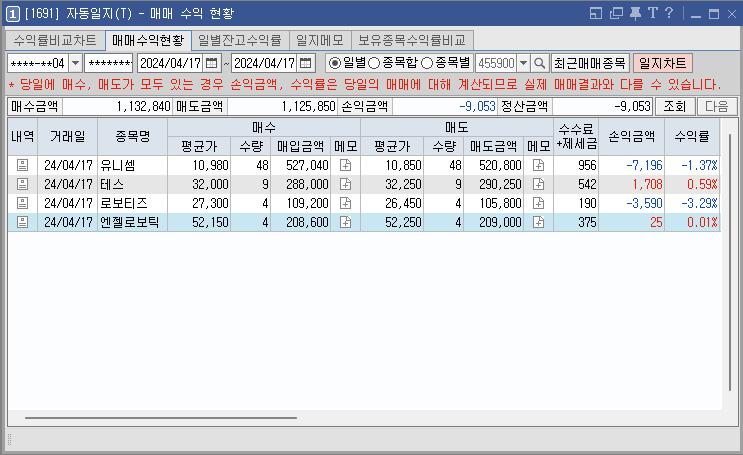This screenshot has height=455, width=743.
Task: Expand the stock code 455900 dropdown
Action: point(523,63)
